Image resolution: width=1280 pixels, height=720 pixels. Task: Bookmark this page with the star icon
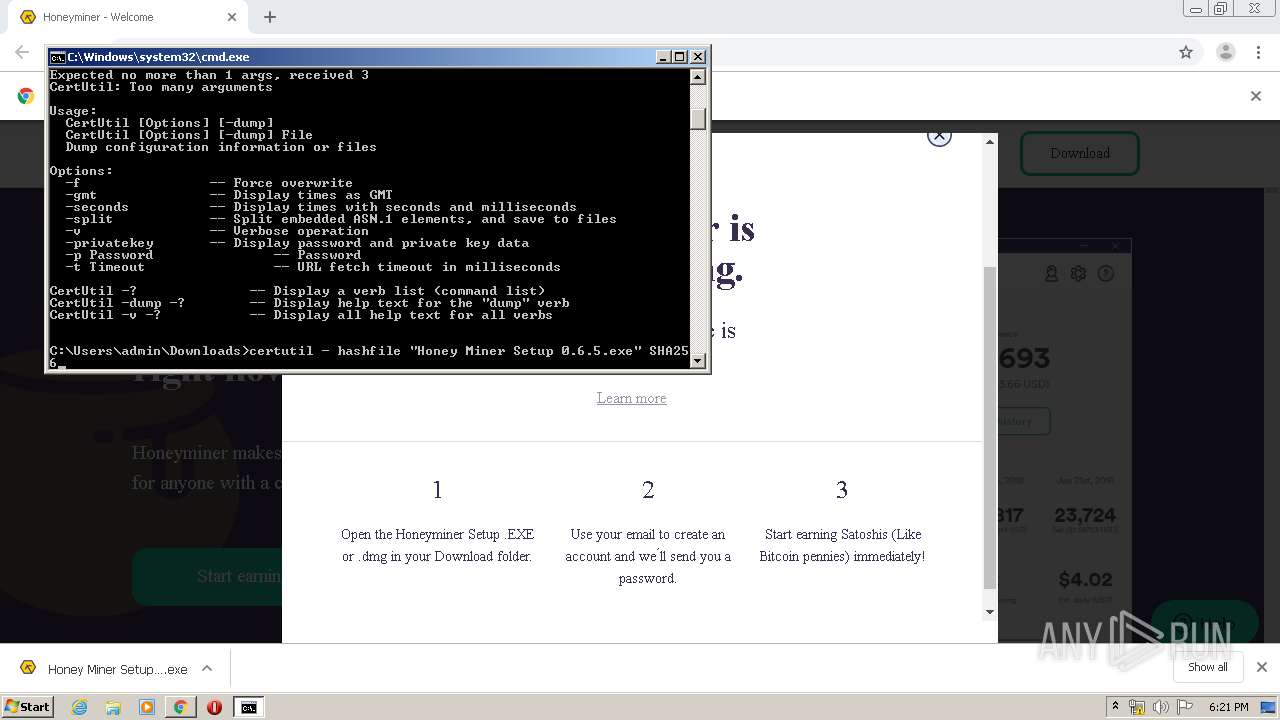(1186, 52)
